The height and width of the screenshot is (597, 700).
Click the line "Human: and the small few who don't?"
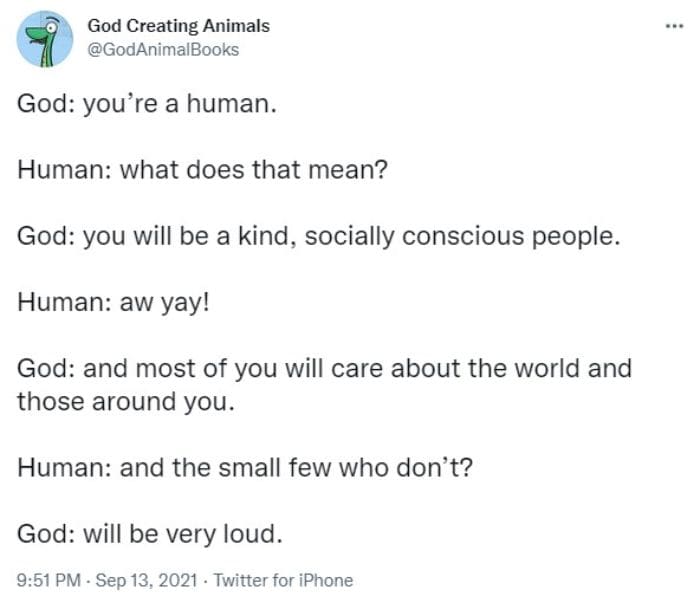point(244,468)
